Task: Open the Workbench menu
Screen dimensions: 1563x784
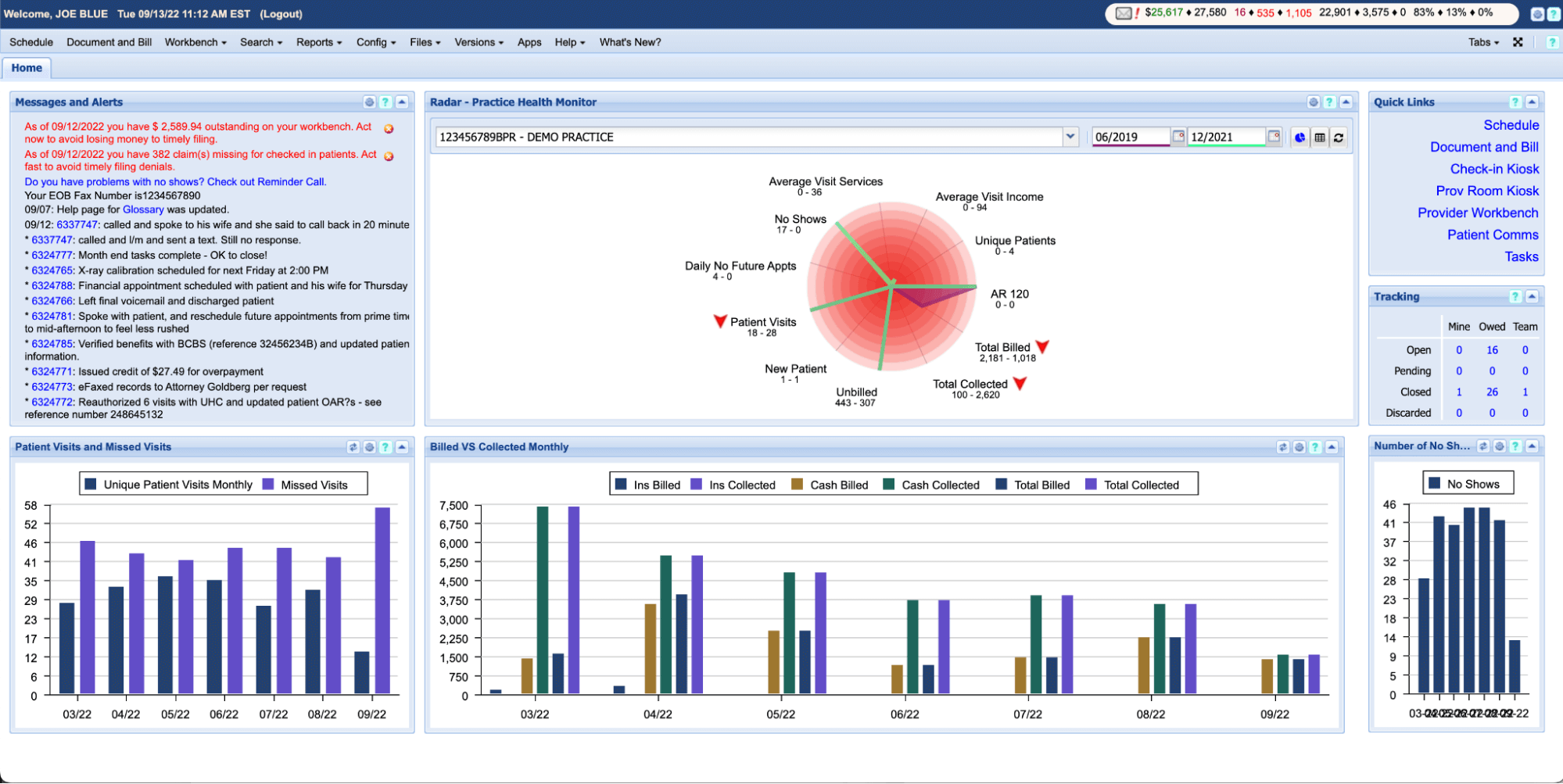Action: point(195,42)
